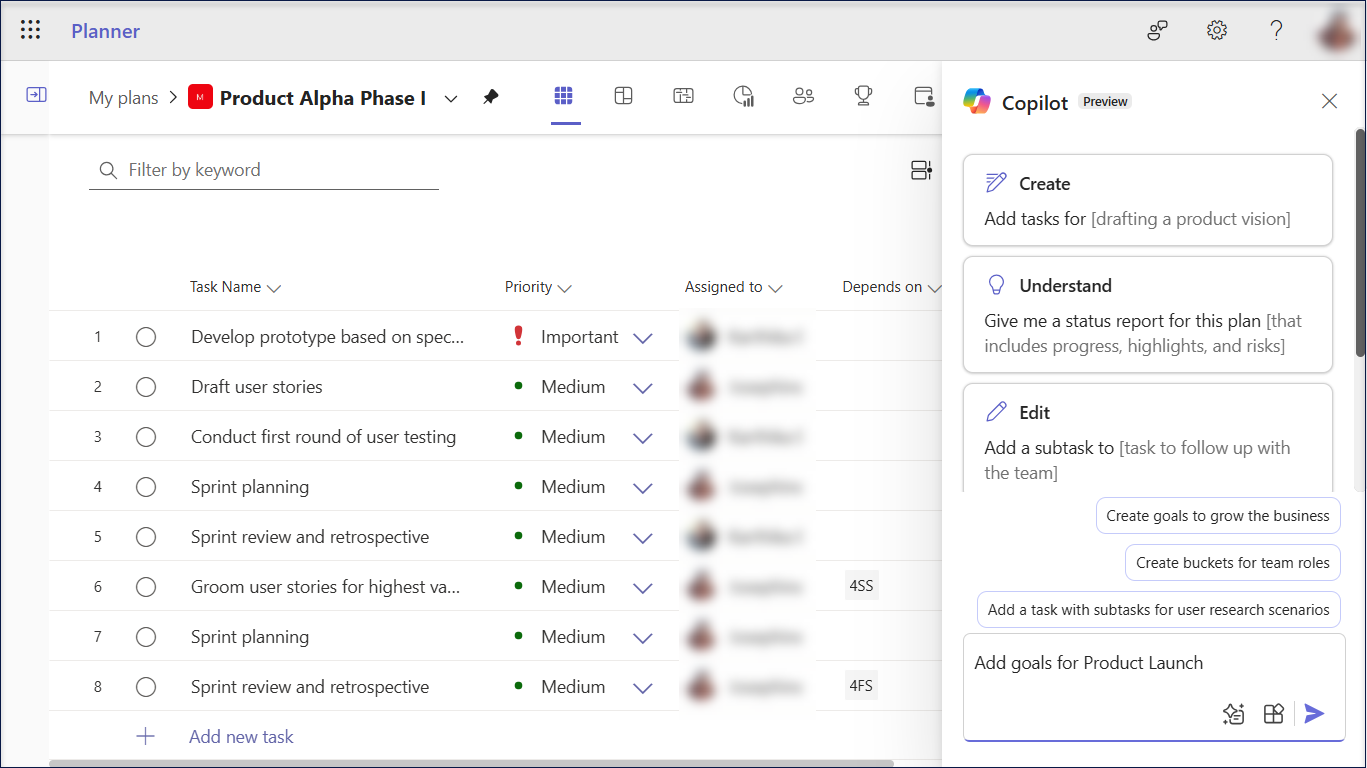Open the grouping options icon above the tasks
Screen dimensions: 1367x768
pos(921,170)
